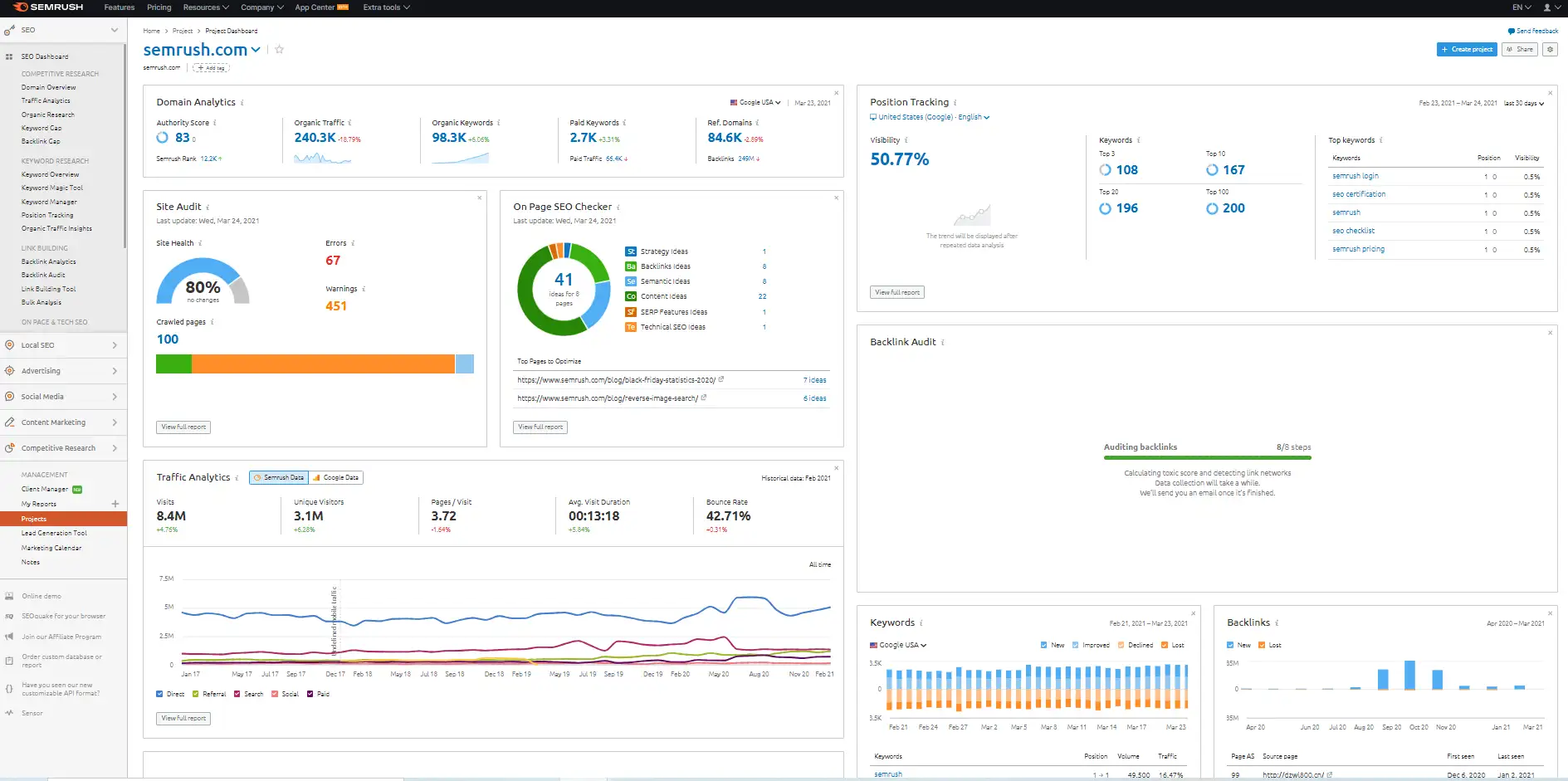This screenshot has width=1568, height=781.
Task: Click the plus icon beside My Reports
Action: point(115,504)
